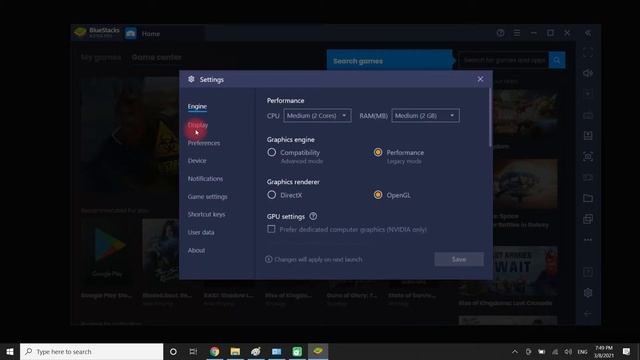Open GPU settings help icon
This screenshot has height=360, width=640.
(313, 216)
